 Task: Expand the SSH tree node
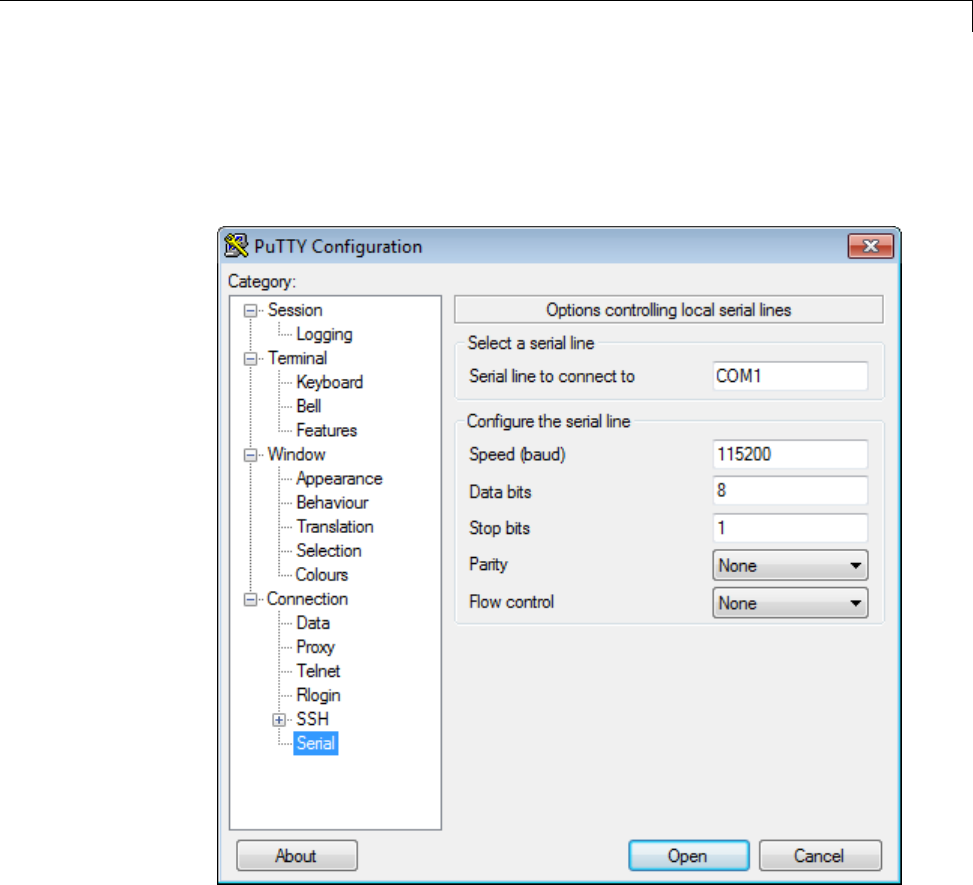pyautogui.click(x=279, y=720)
